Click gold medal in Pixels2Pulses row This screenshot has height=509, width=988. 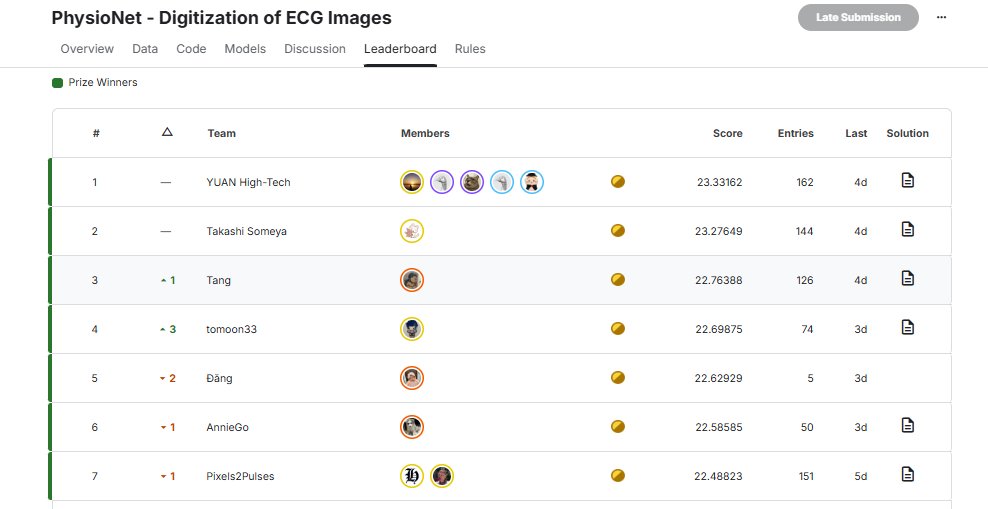(618, 476)
